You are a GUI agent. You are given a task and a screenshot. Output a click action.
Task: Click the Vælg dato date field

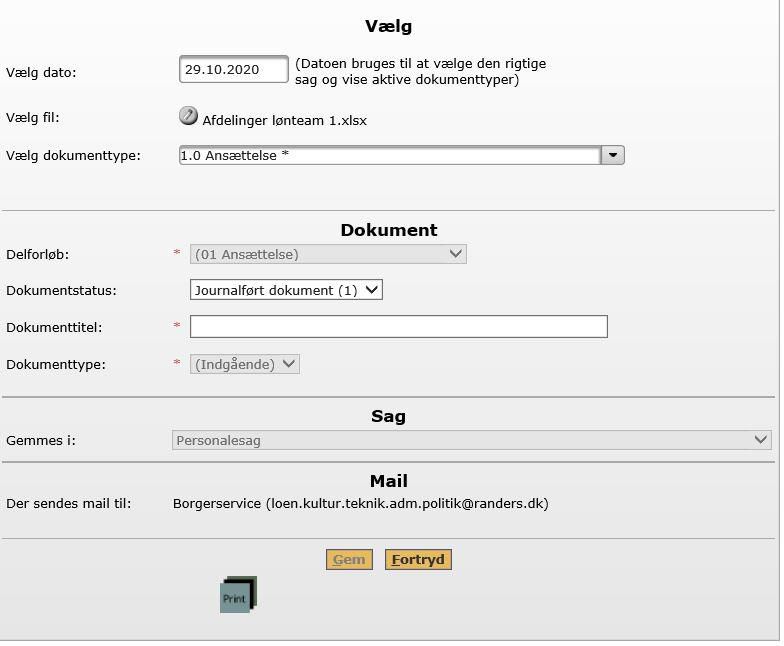[x=234, y=69]
